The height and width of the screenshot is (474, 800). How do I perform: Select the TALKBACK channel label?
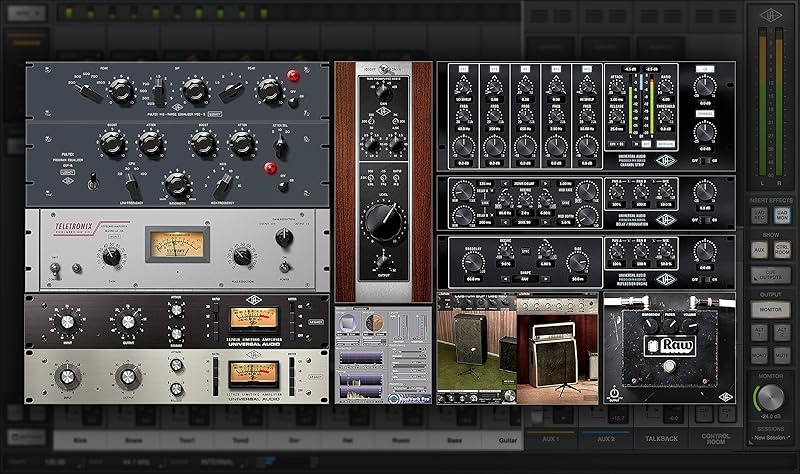tap(661, 439)
